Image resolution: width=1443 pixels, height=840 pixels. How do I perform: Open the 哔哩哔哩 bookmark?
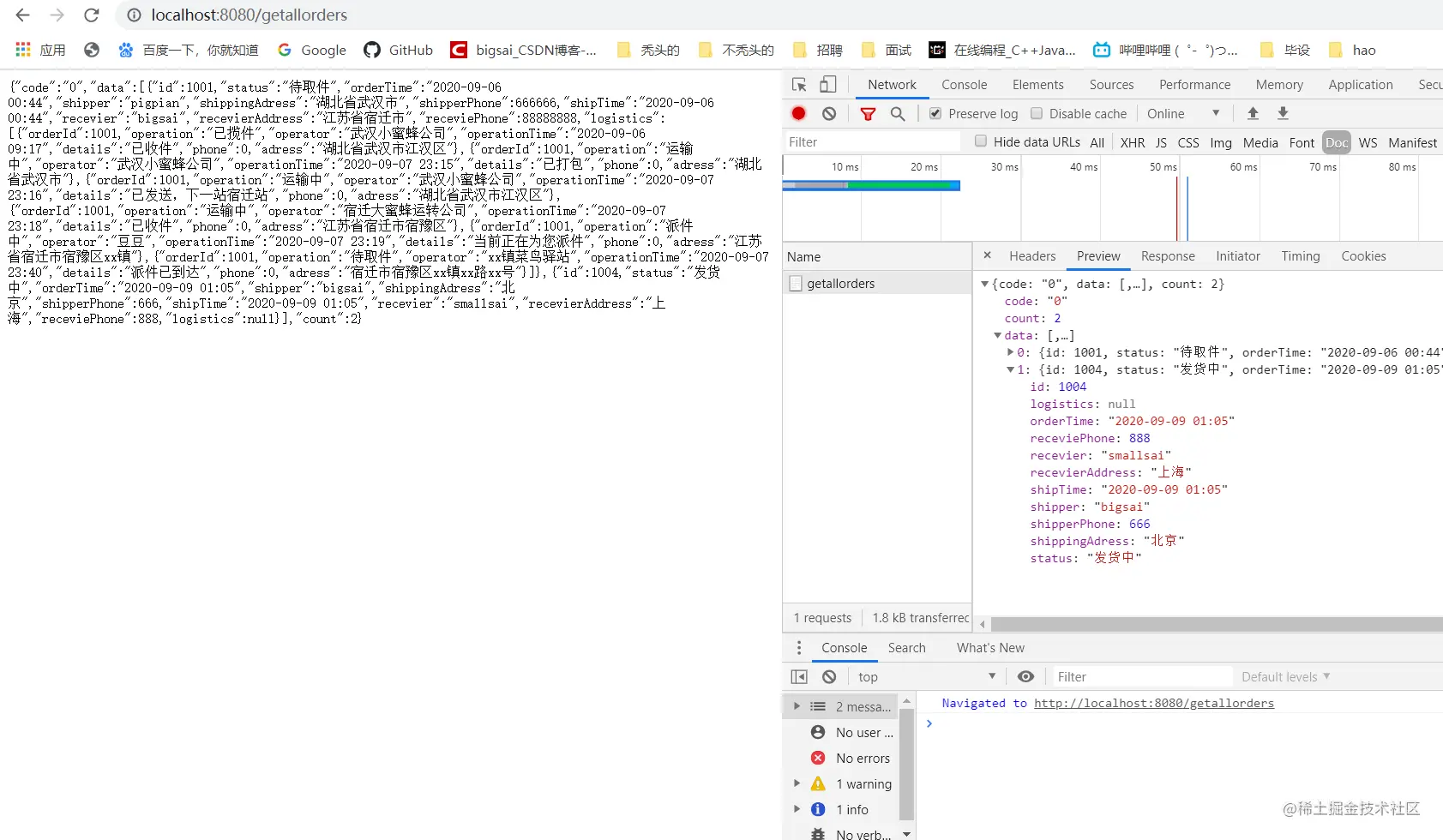click(1165, 50)
